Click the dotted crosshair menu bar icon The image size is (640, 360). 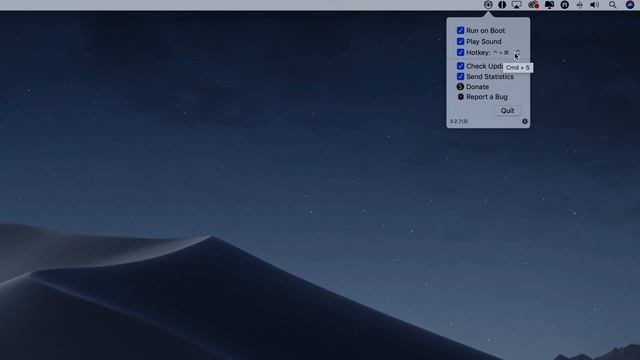tap(580, 5)
